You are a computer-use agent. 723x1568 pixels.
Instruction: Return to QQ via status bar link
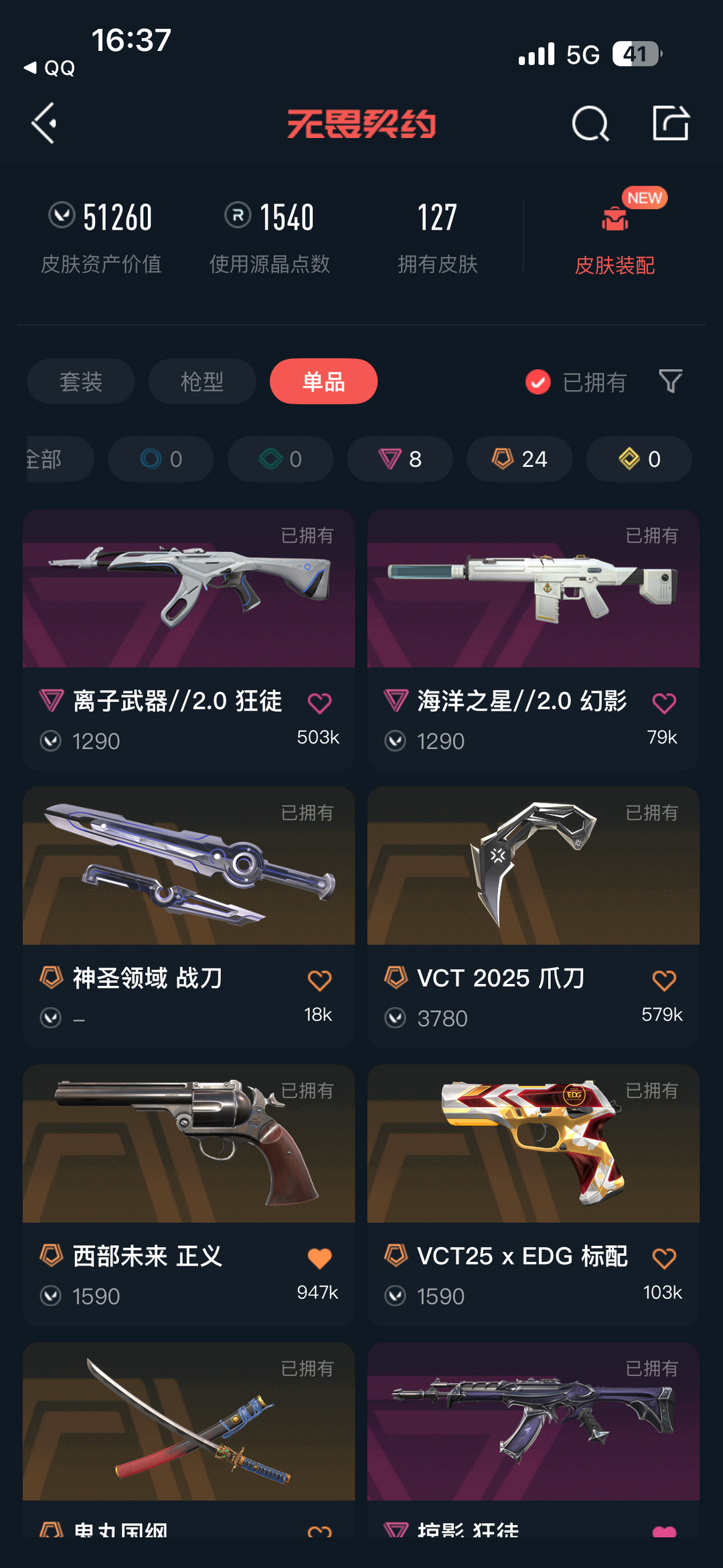pyautogui.click(x=50, y=68)
